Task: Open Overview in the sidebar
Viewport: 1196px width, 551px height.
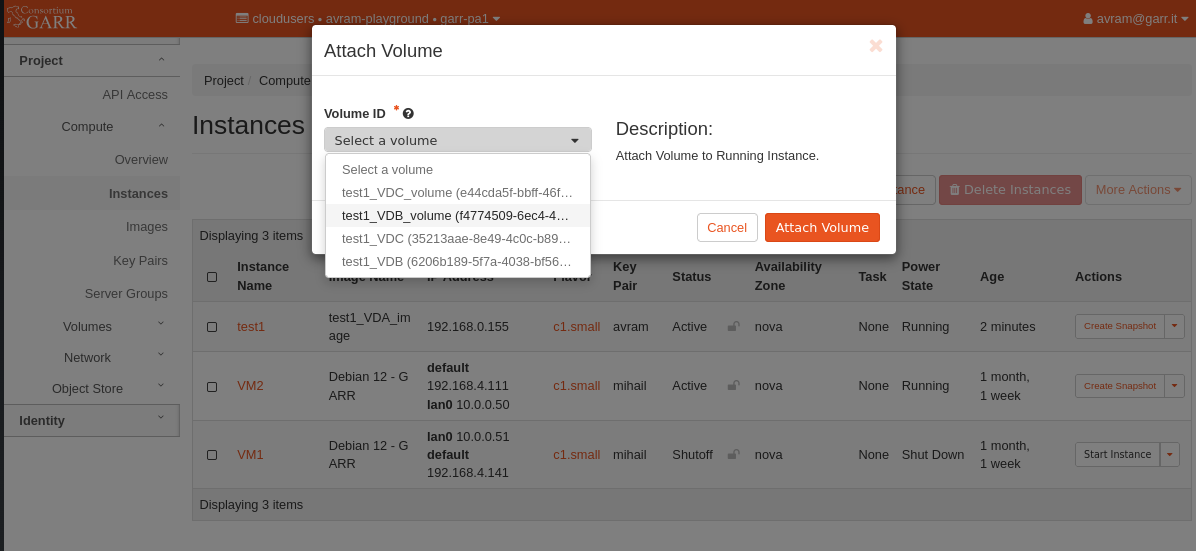Action: (141, 160)
